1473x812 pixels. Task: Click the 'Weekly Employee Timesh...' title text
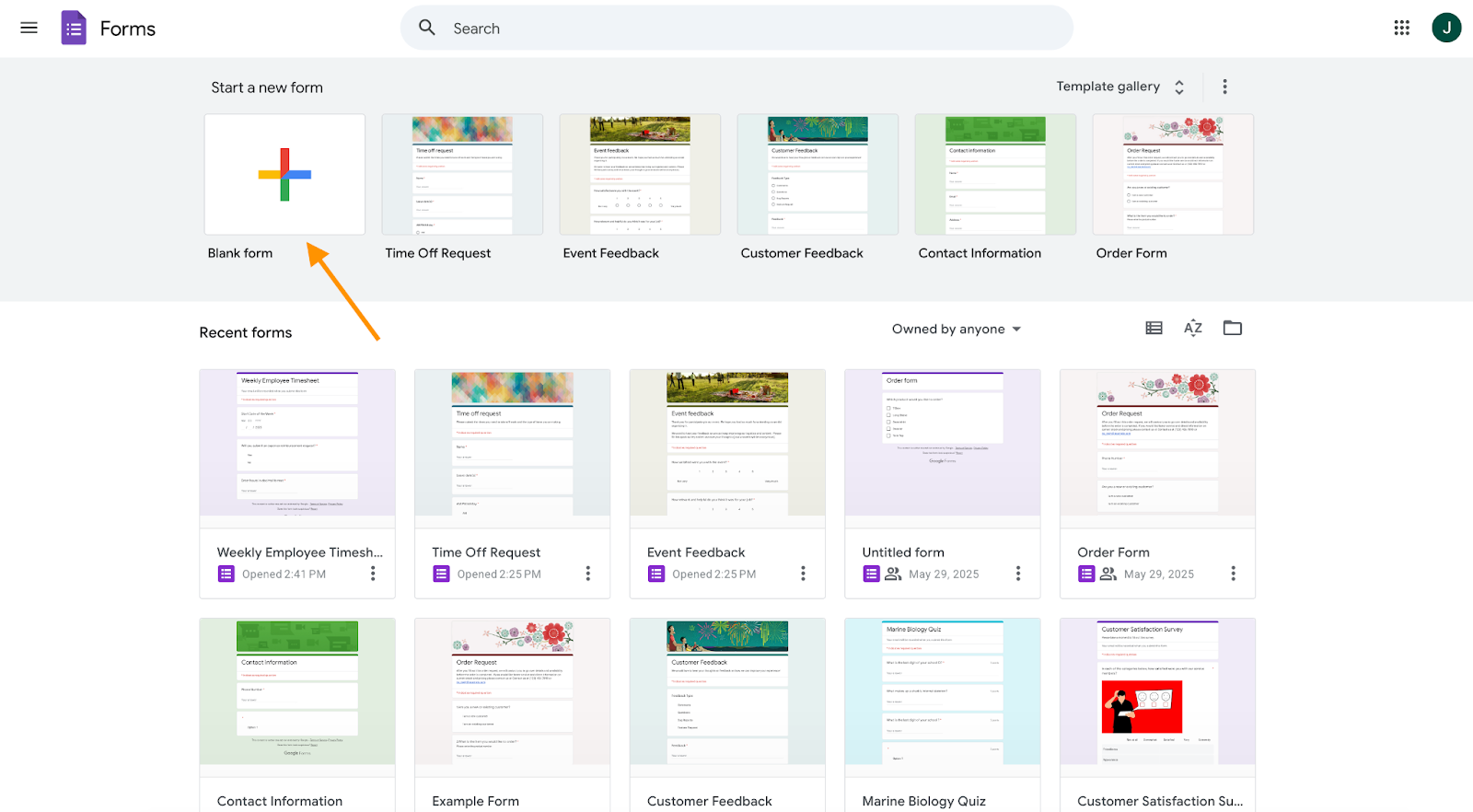300,552
